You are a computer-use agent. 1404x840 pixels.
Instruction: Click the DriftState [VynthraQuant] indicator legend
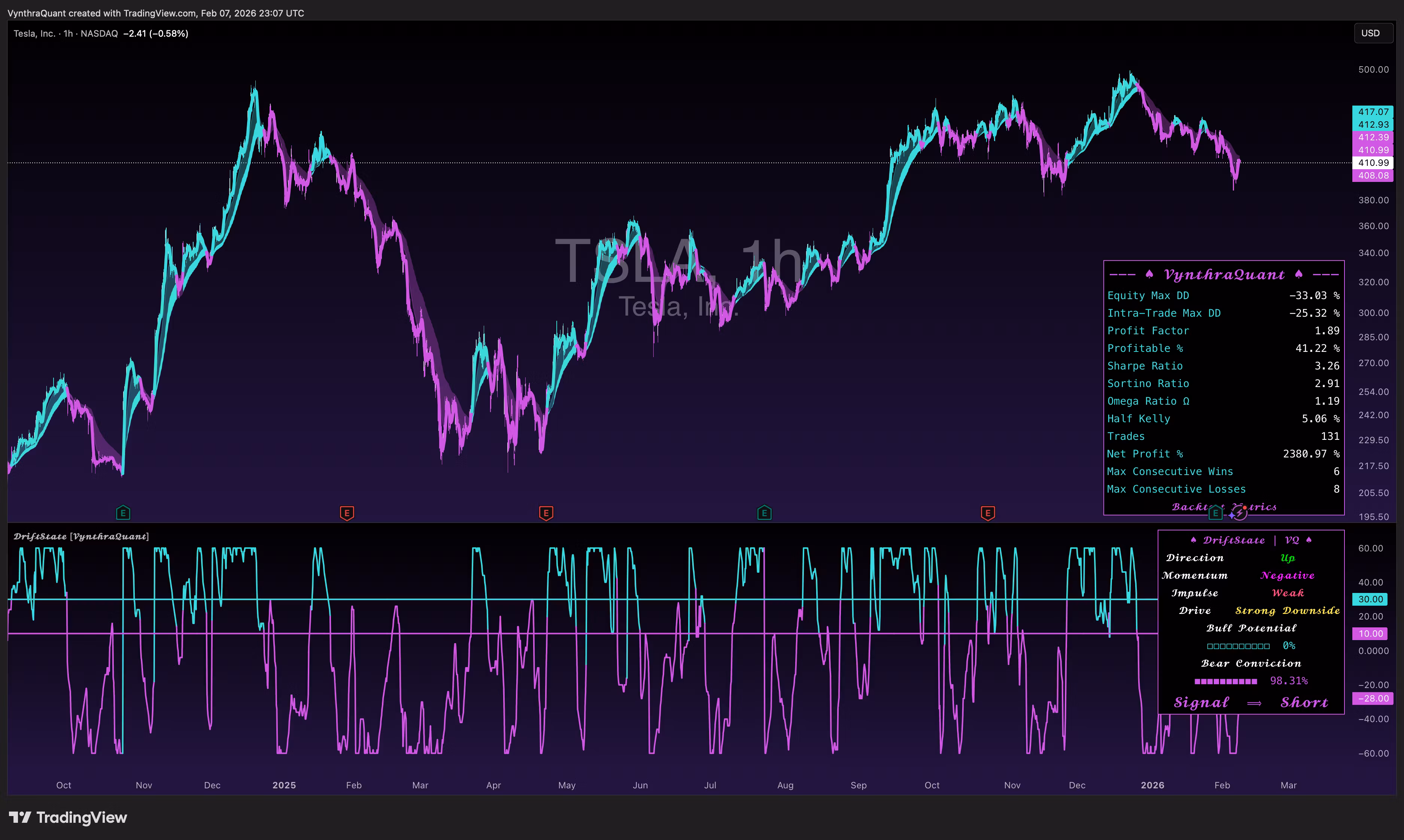coord(81,536)
